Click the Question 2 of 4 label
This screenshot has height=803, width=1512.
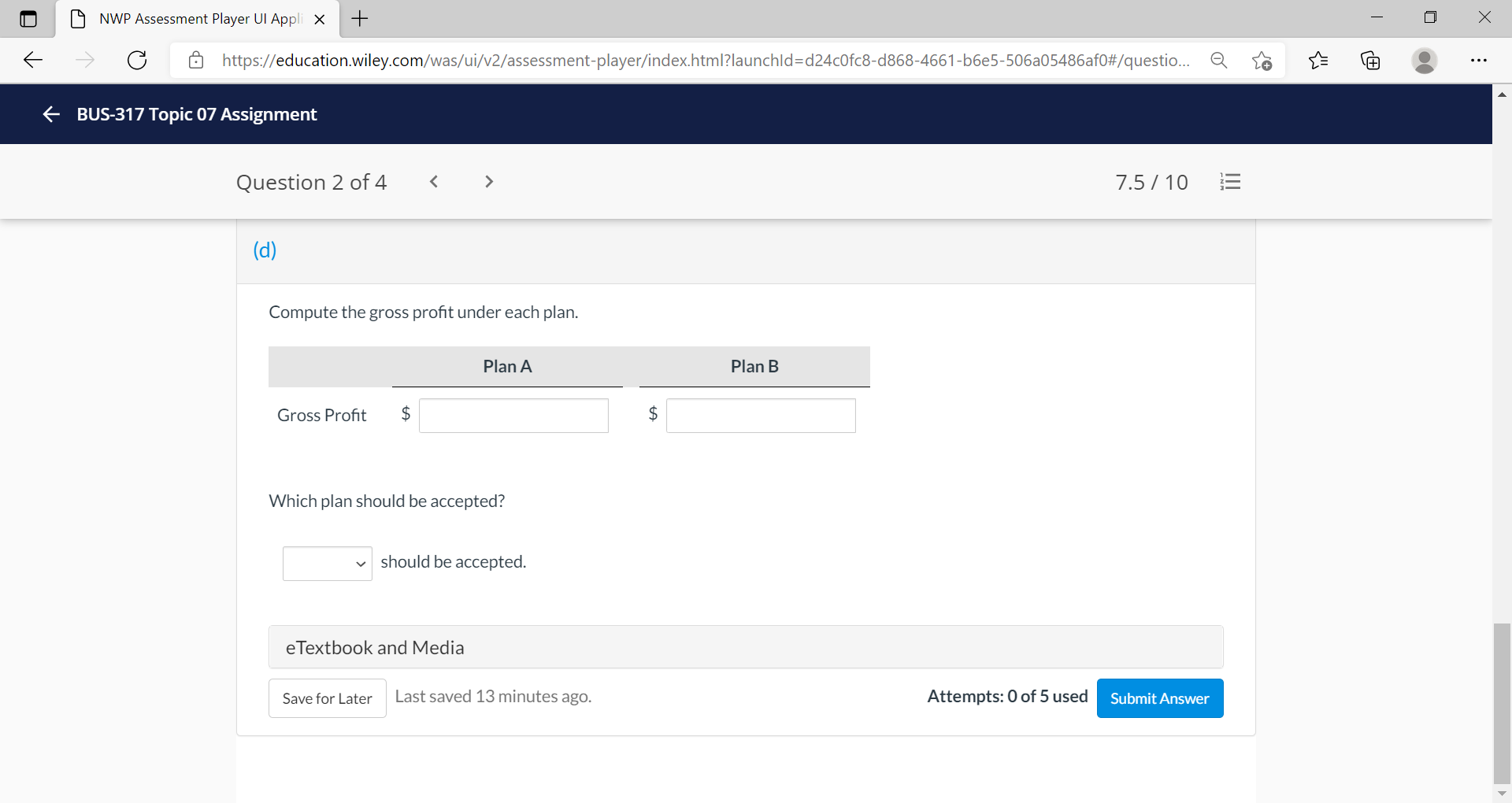click(312, 183)
